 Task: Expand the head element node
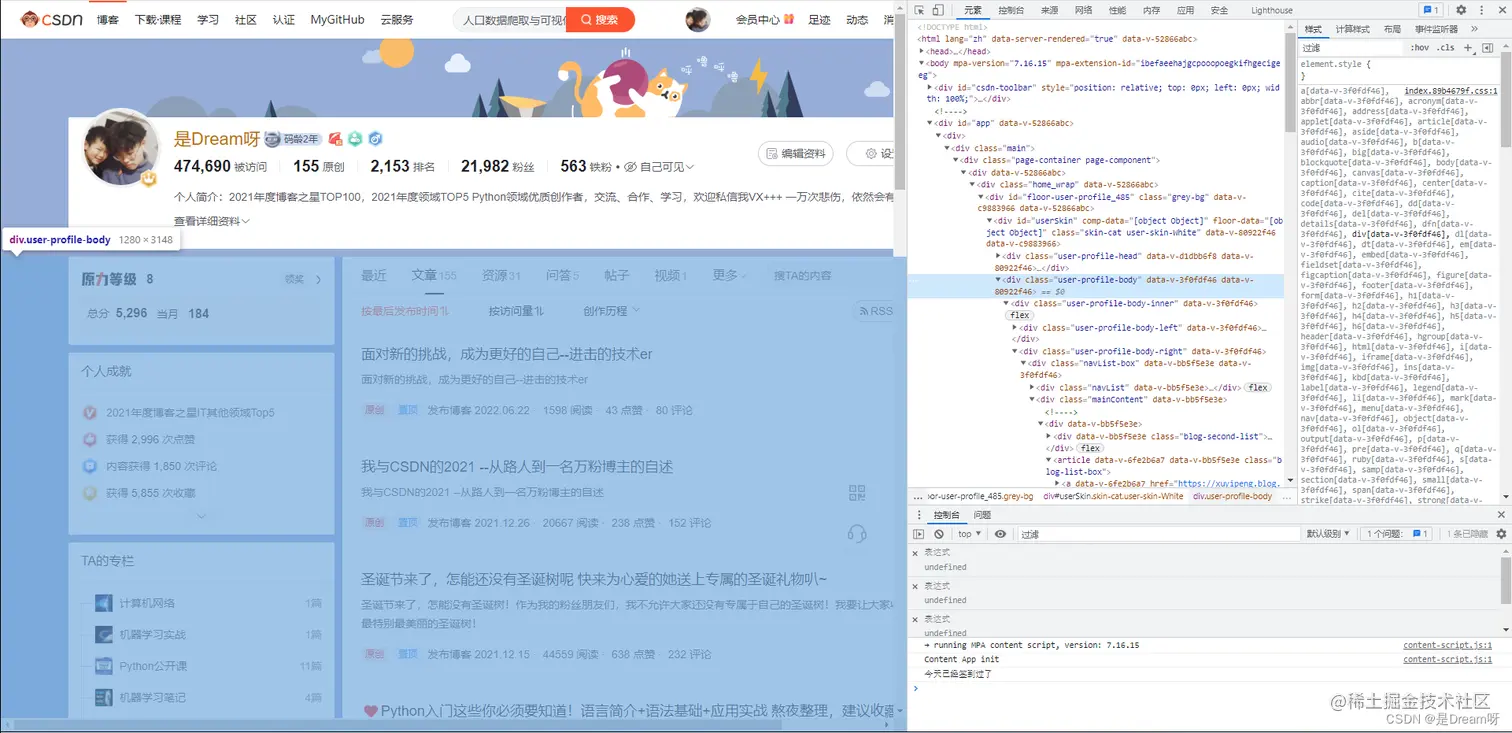pyautogui.click(x=921, y=50)
